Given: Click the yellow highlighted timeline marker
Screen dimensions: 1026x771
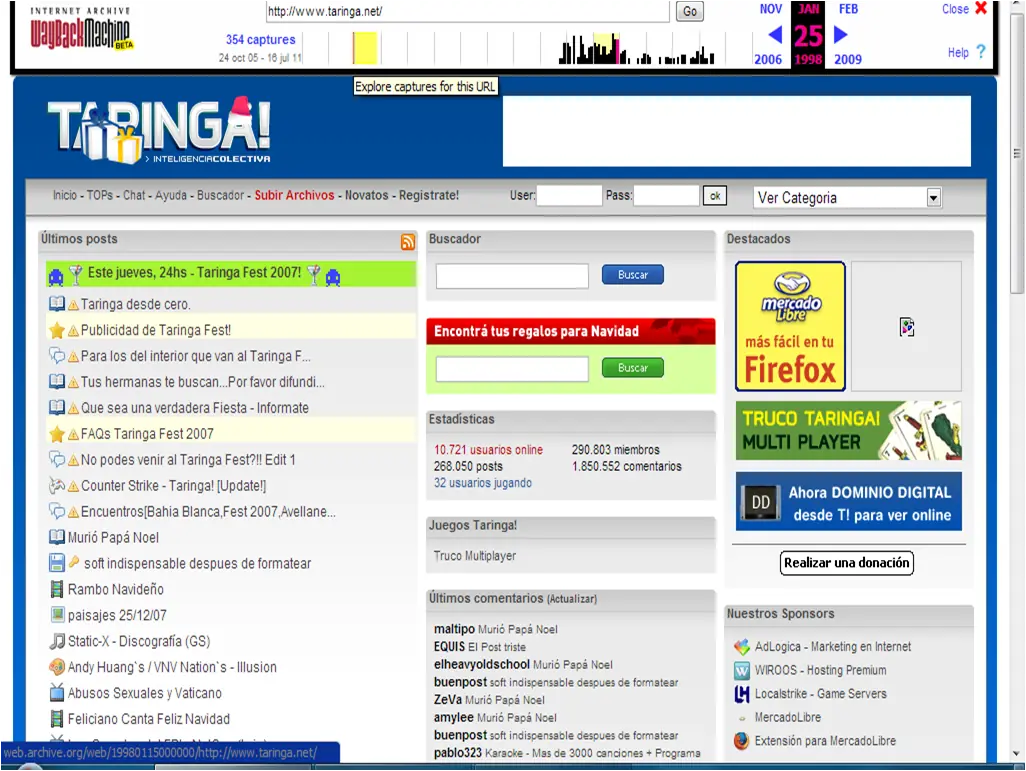Looking at the screenshot, I should pos(365,48).
